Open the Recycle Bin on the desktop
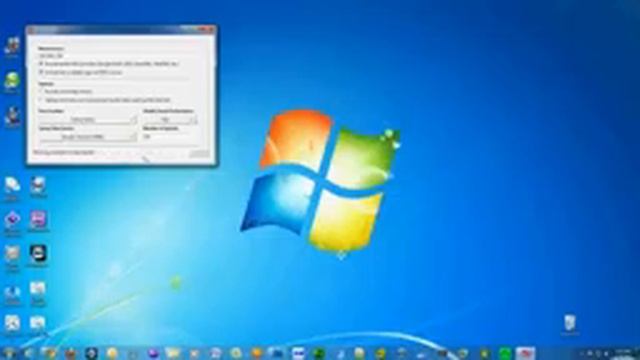Screen dimensions: 640x360 [570, 323]
